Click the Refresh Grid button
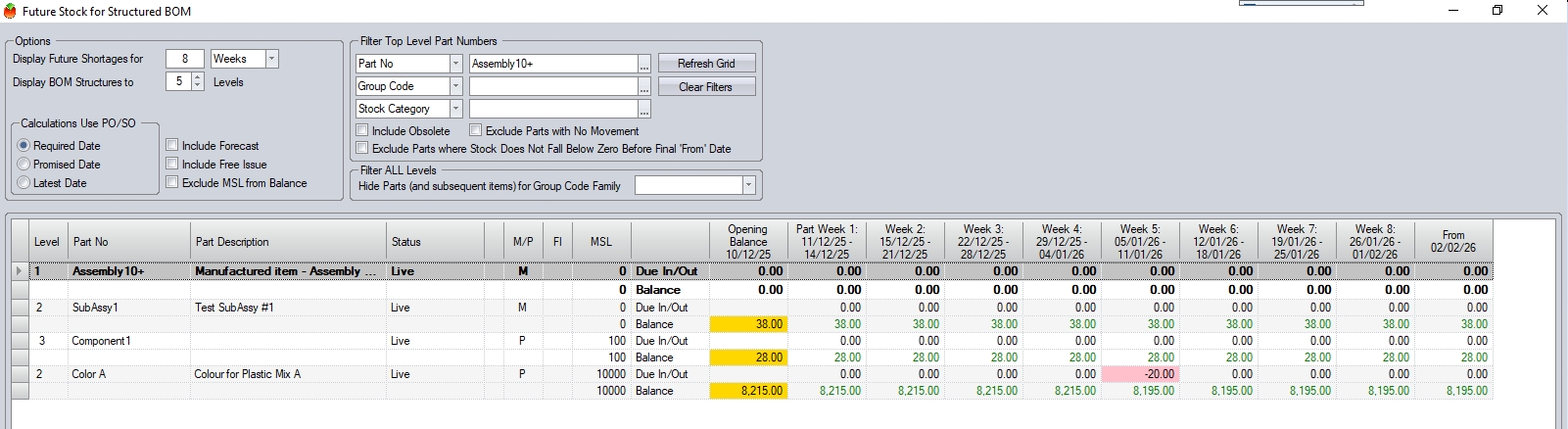1568x429 pixels. pos(706,64)
